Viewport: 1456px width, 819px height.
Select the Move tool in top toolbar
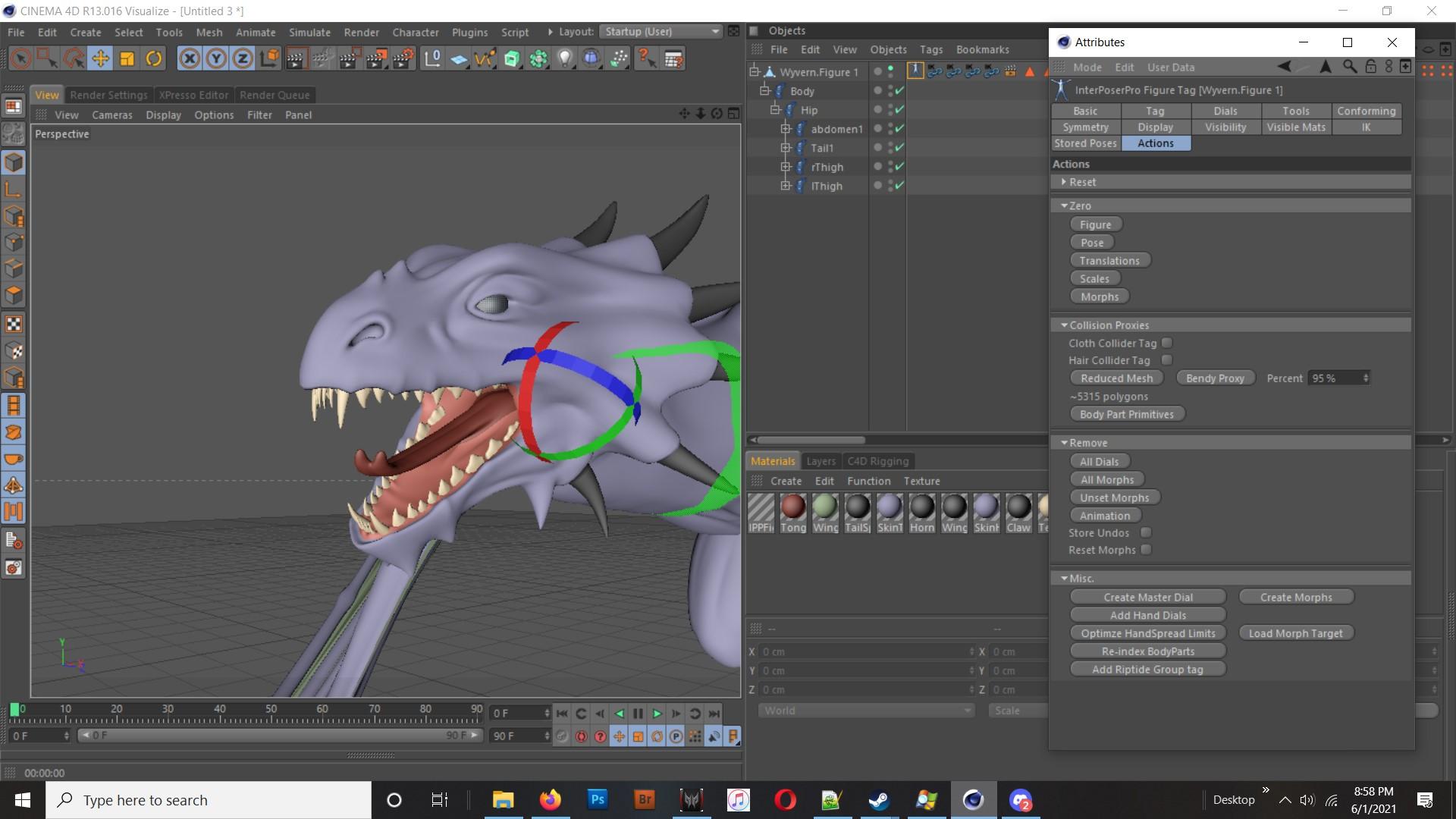[100, 58]
